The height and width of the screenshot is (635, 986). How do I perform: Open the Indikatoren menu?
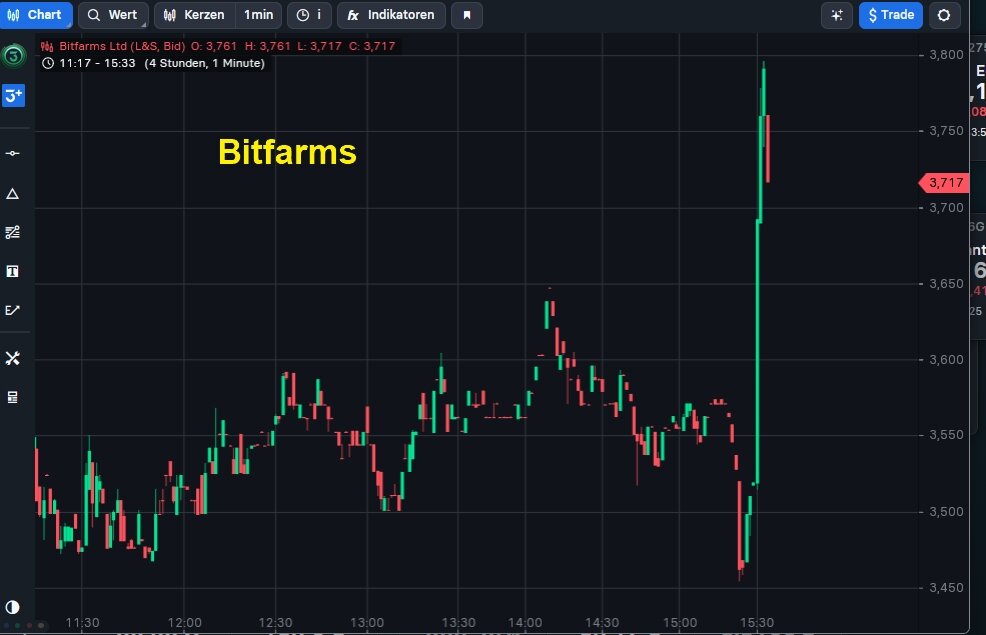pyautogui.click(x=391, y=15)
